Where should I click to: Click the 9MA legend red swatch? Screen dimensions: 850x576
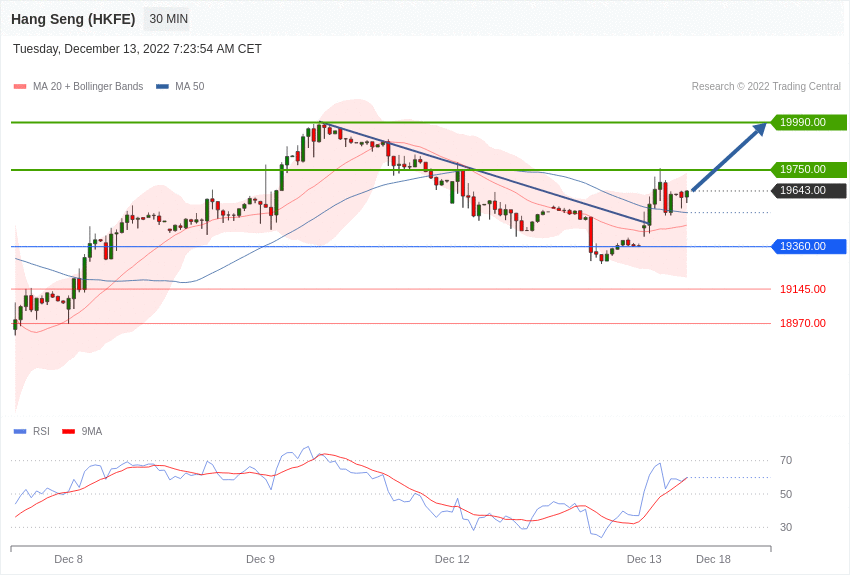(x=68, y=432)
